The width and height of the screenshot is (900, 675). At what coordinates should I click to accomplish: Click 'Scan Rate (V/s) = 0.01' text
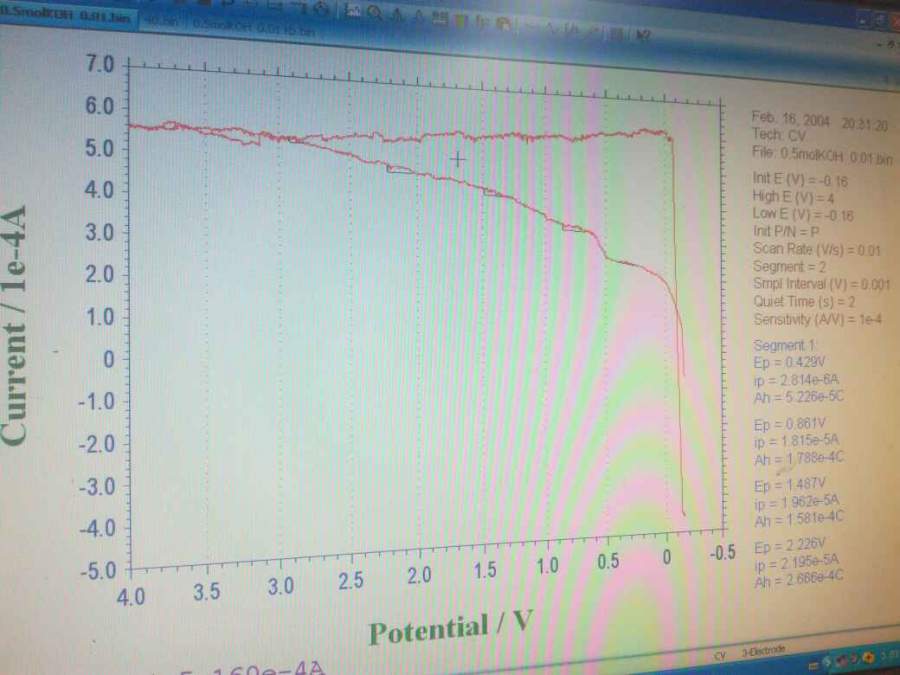816,249
